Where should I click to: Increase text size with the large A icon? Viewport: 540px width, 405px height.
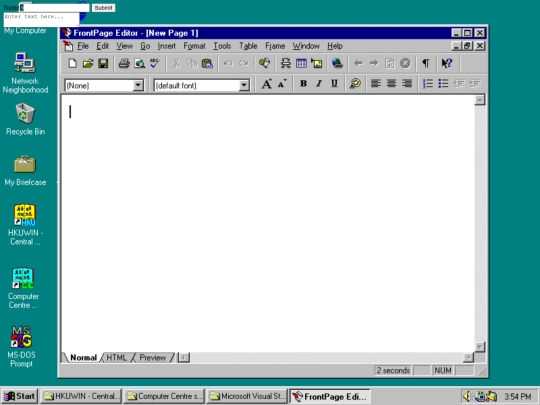pos(266,84)
